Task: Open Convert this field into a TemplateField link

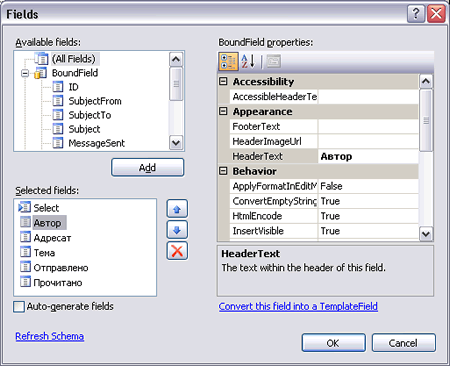Action: [x=298, y=306]
